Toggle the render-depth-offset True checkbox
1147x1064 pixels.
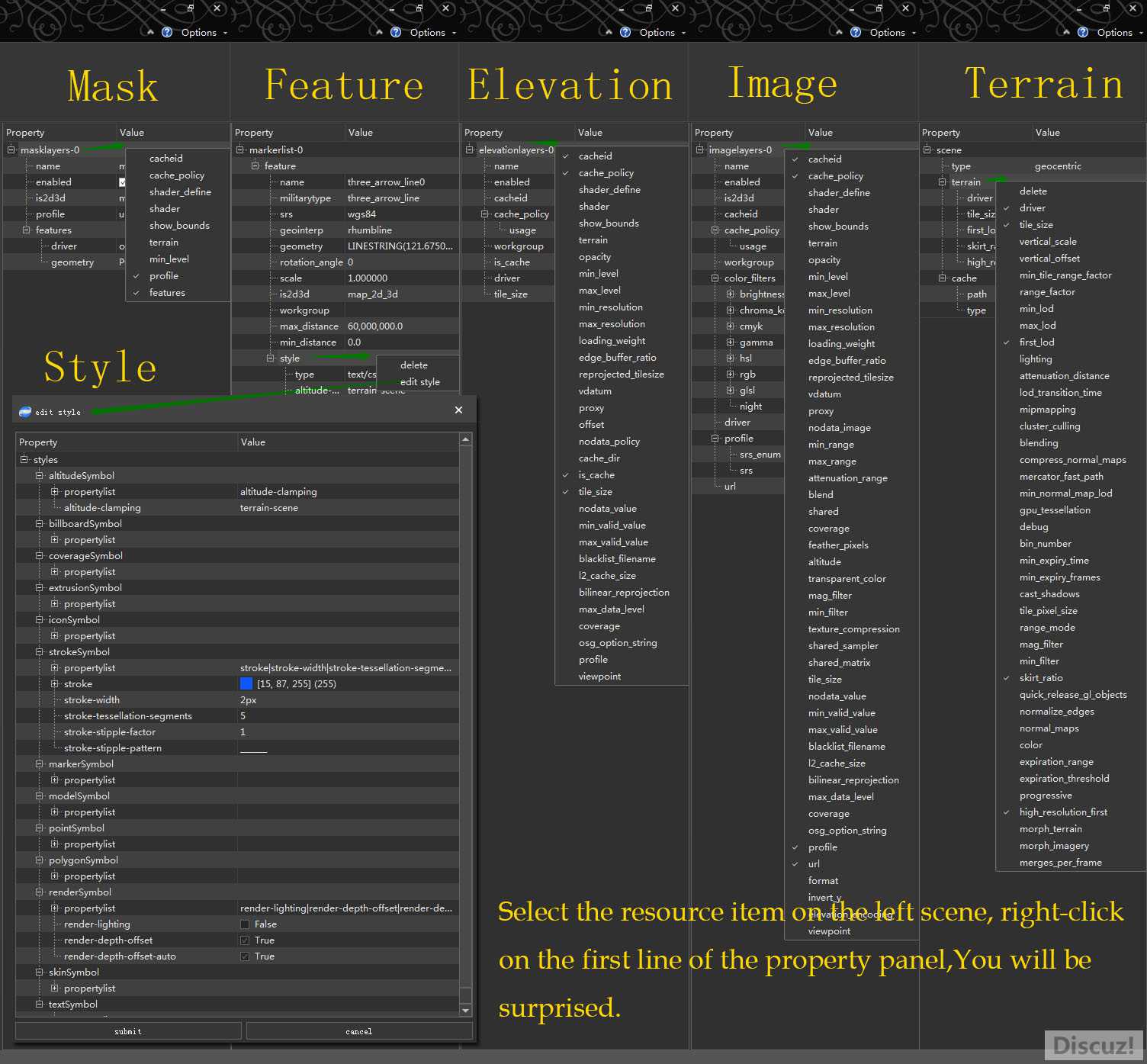pos(245,940)
